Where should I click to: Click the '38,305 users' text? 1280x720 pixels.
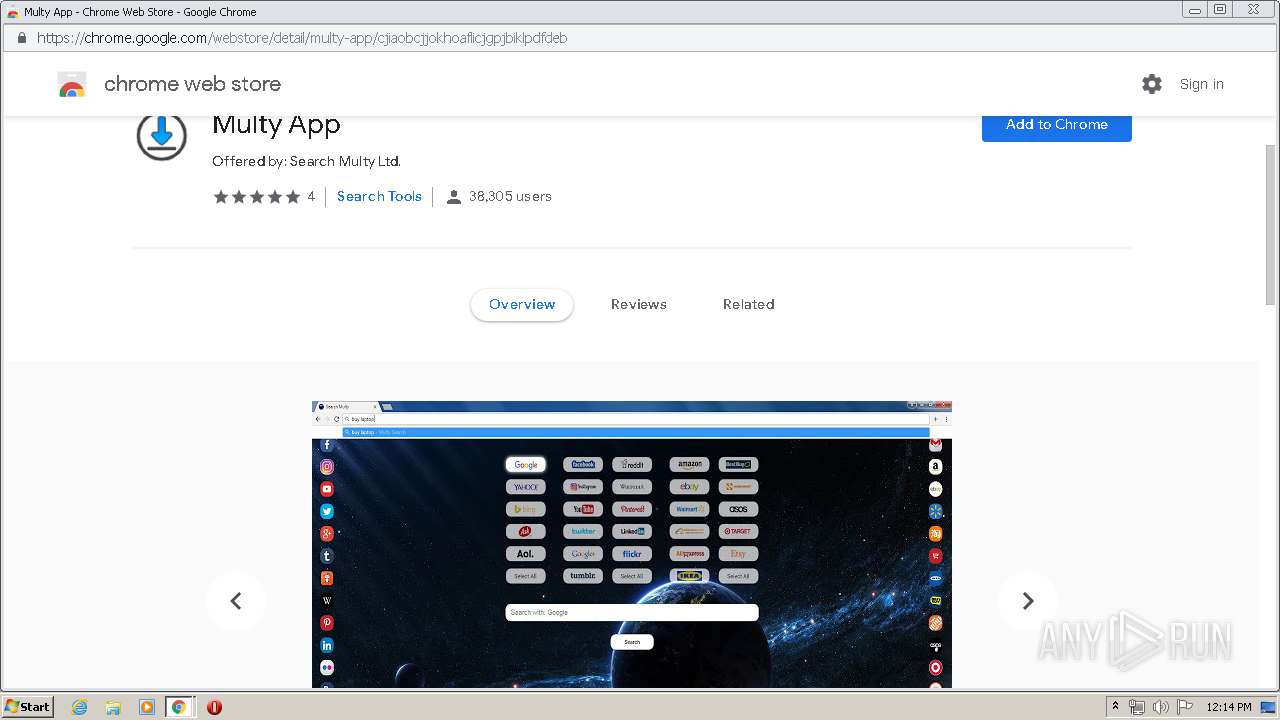click(510, 197)
